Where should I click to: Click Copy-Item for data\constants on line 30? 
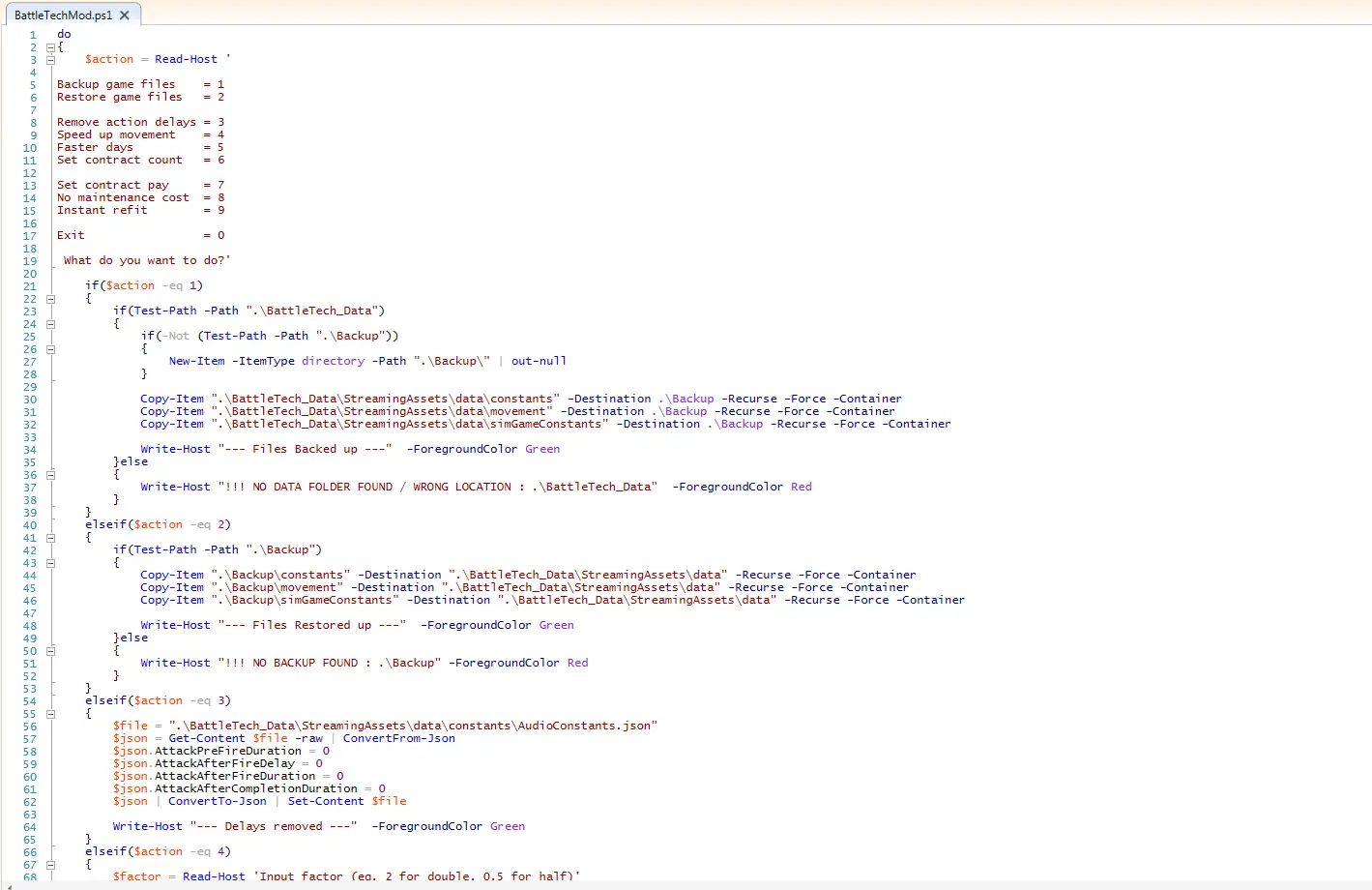(x=172, y=399)
